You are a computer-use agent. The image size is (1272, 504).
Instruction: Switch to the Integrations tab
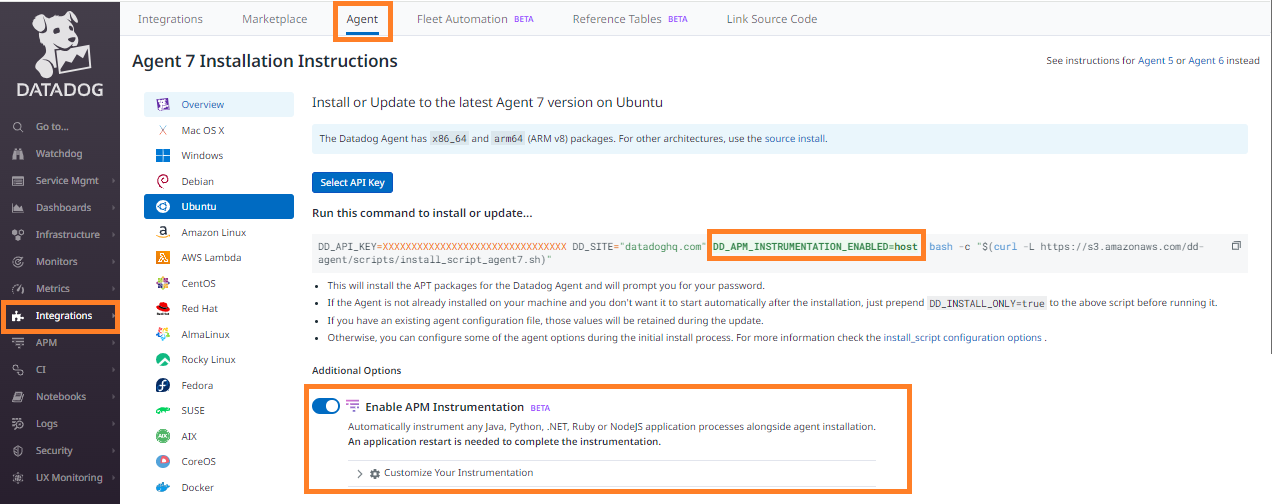point(170,19)
